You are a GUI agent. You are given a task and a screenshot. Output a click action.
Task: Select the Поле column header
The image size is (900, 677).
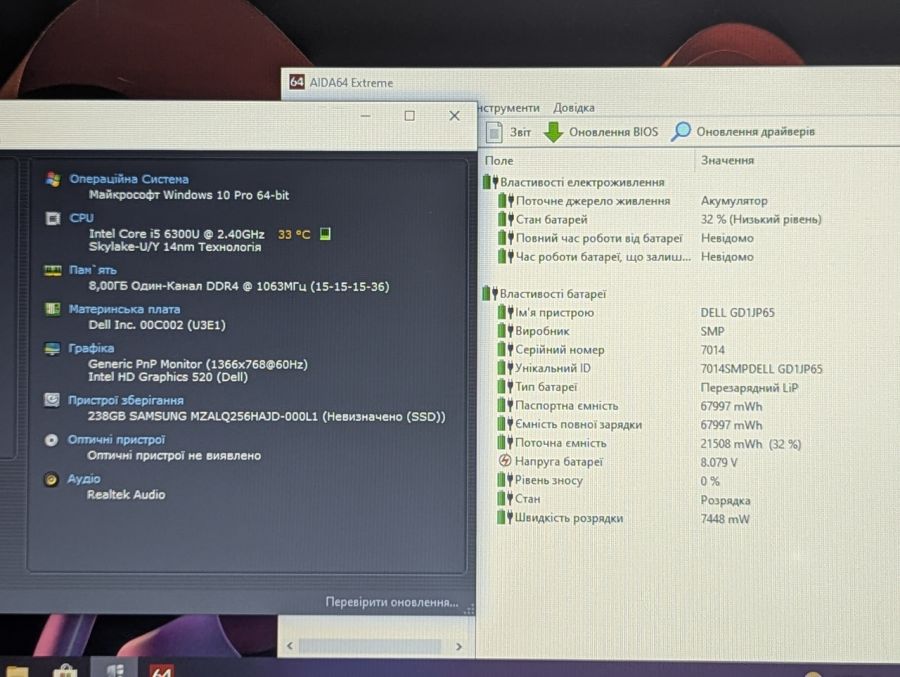[499, 161]
